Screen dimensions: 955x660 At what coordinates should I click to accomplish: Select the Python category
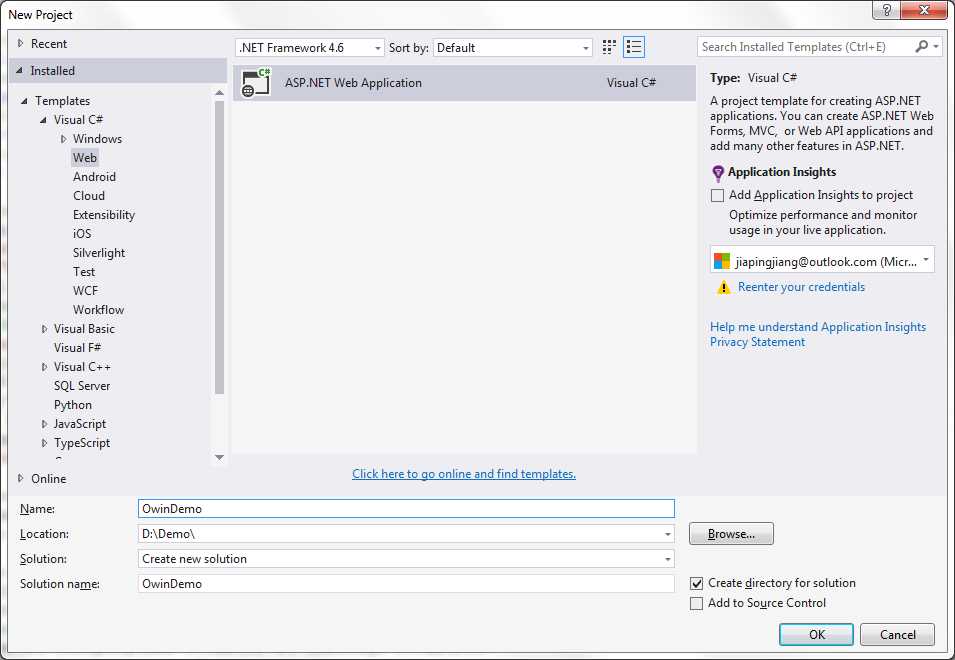(72, 405)
